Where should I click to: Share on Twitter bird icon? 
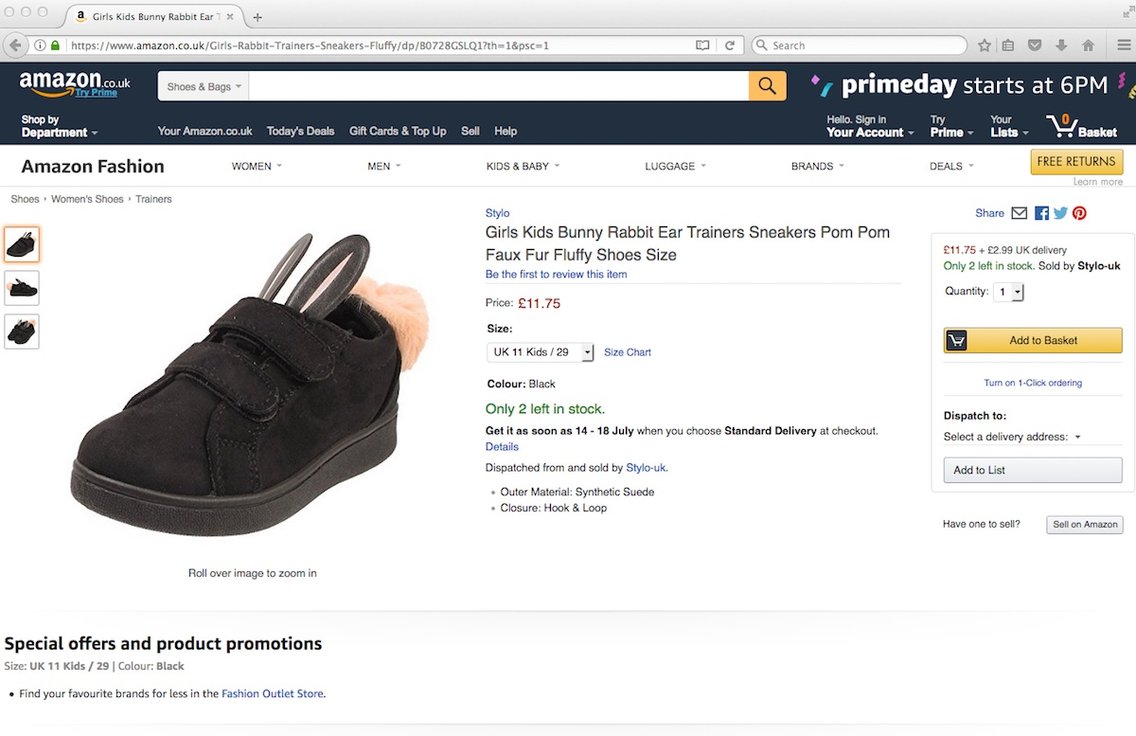tap(1061, 213)
